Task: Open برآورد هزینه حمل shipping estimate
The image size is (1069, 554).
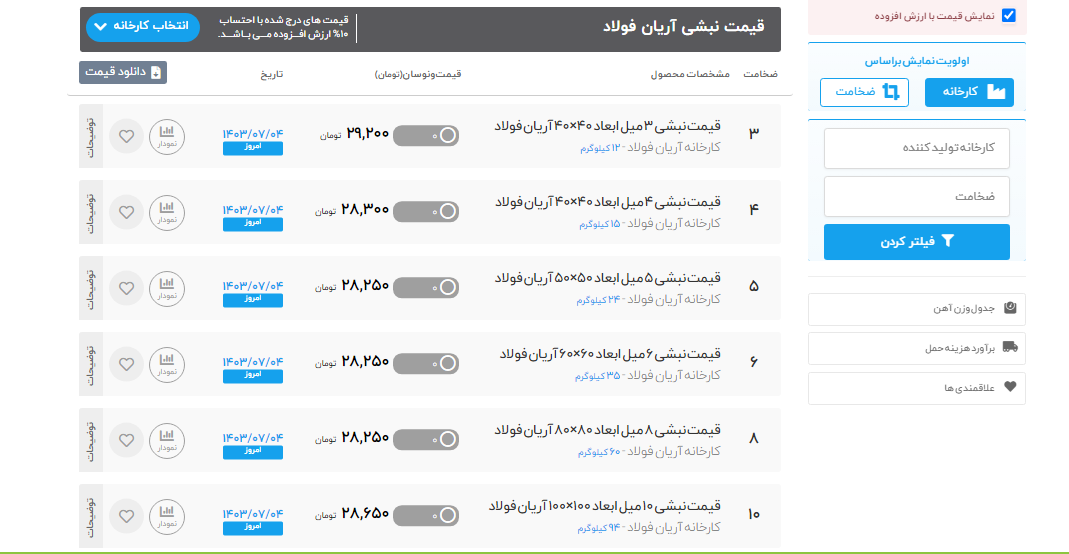Action: click(916, 348)
